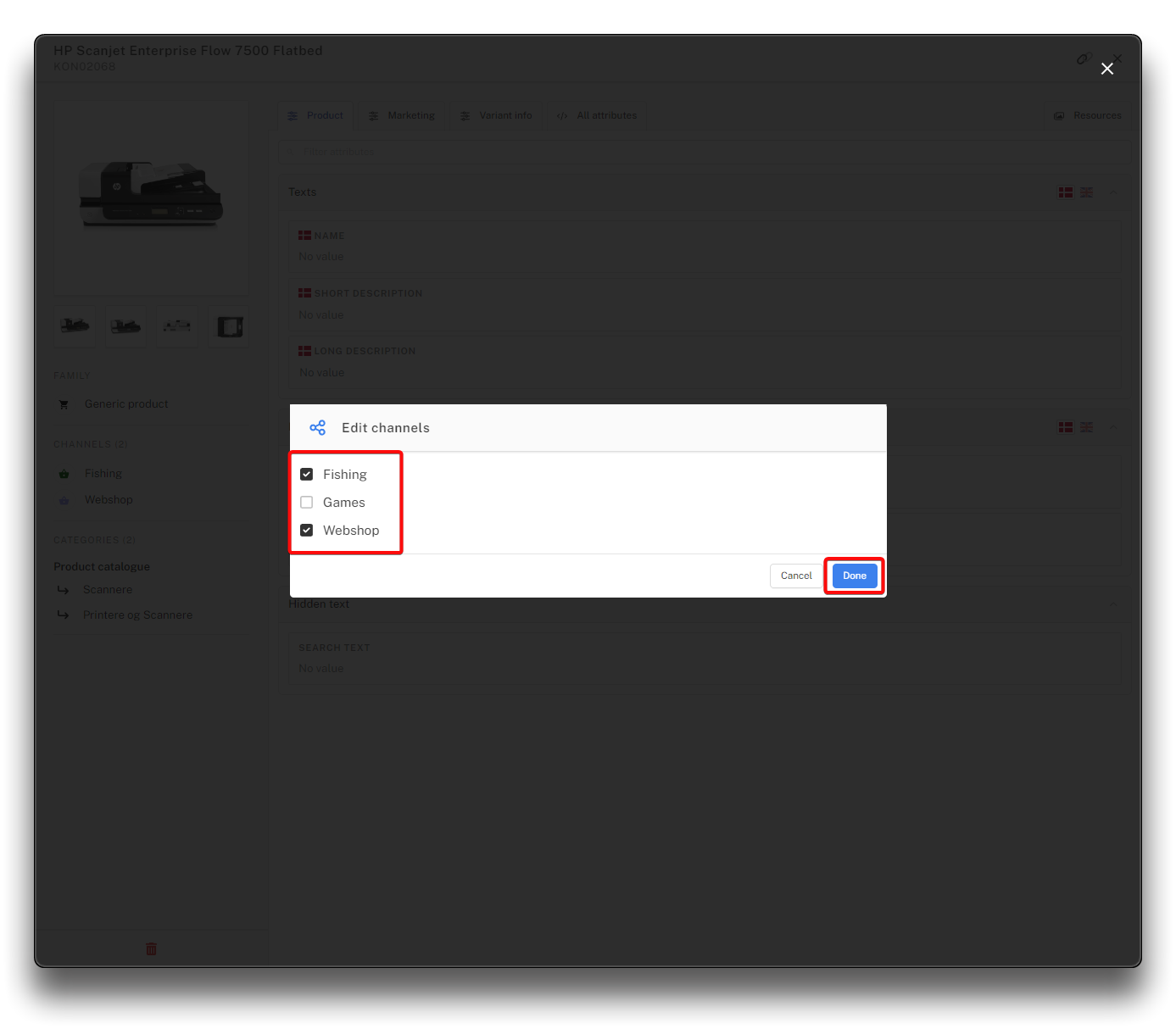Enable the Games channel checkbox
The height and width of the screenshot is (1029, 1176).
[x=307, y=503]
